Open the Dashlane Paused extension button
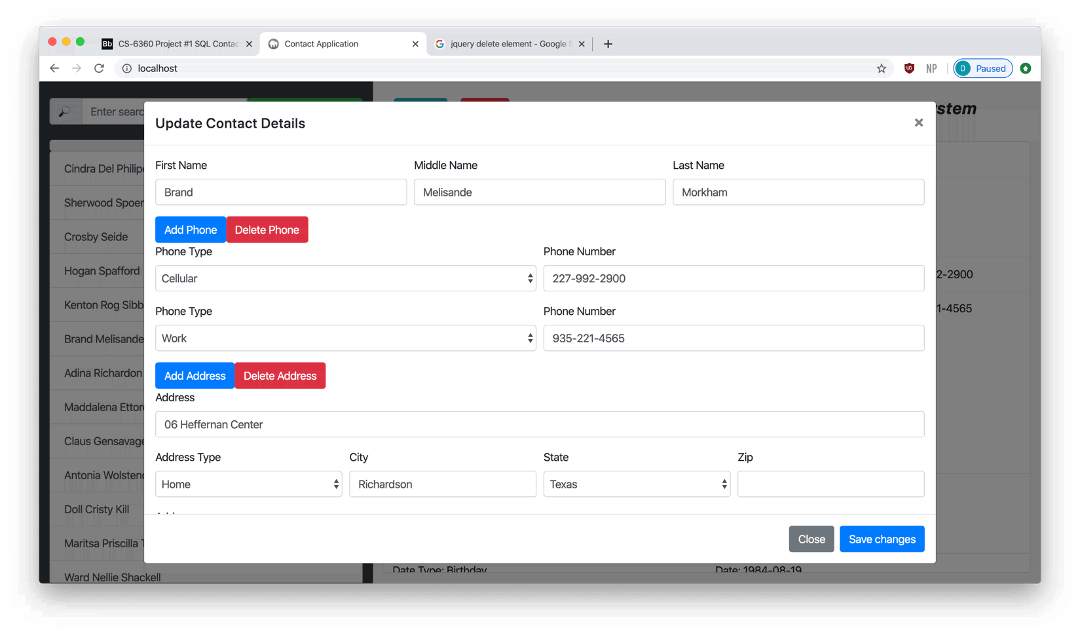 (x=981, y=68)
